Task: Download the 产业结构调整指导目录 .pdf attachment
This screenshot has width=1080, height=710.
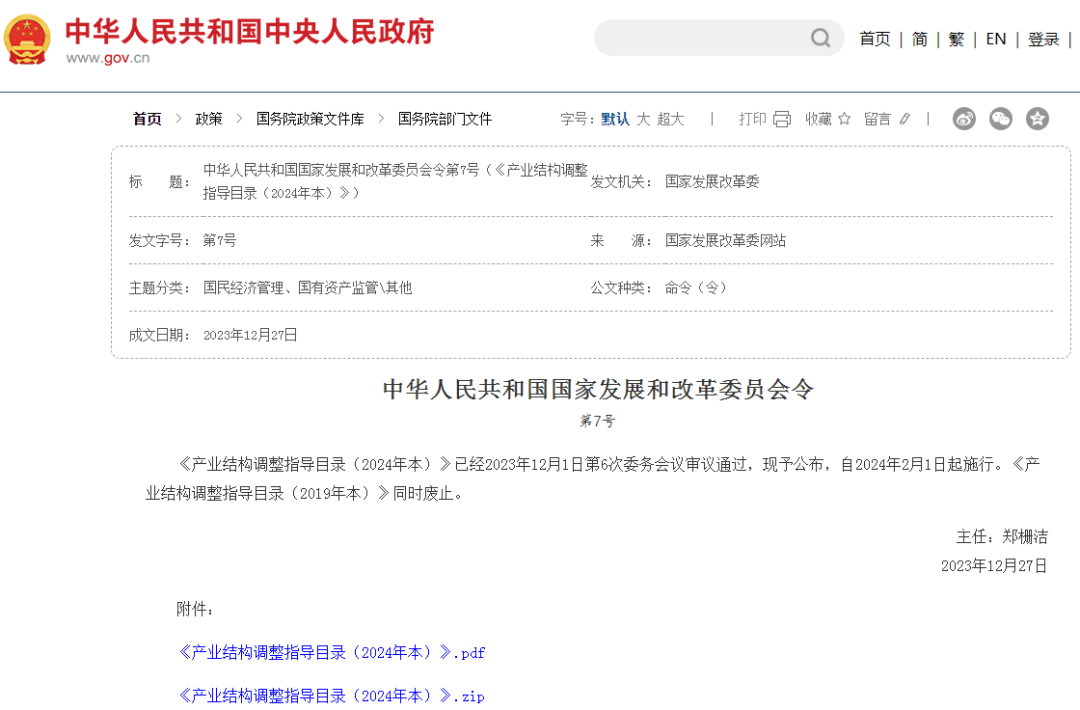Action: (x=331, y=652)
